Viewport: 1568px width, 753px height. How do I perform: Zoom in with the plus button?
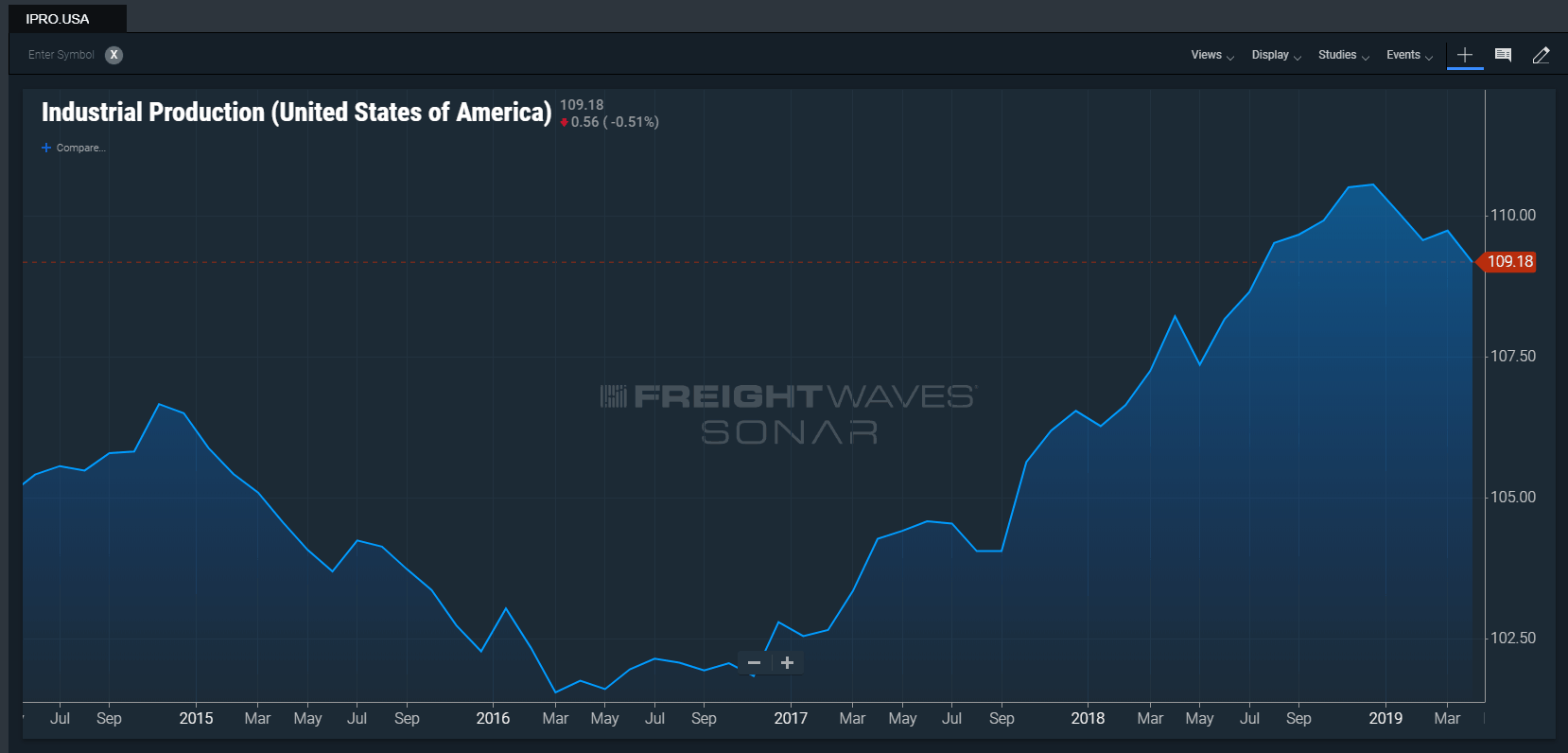pyautogui.click(x=787, y=663)
